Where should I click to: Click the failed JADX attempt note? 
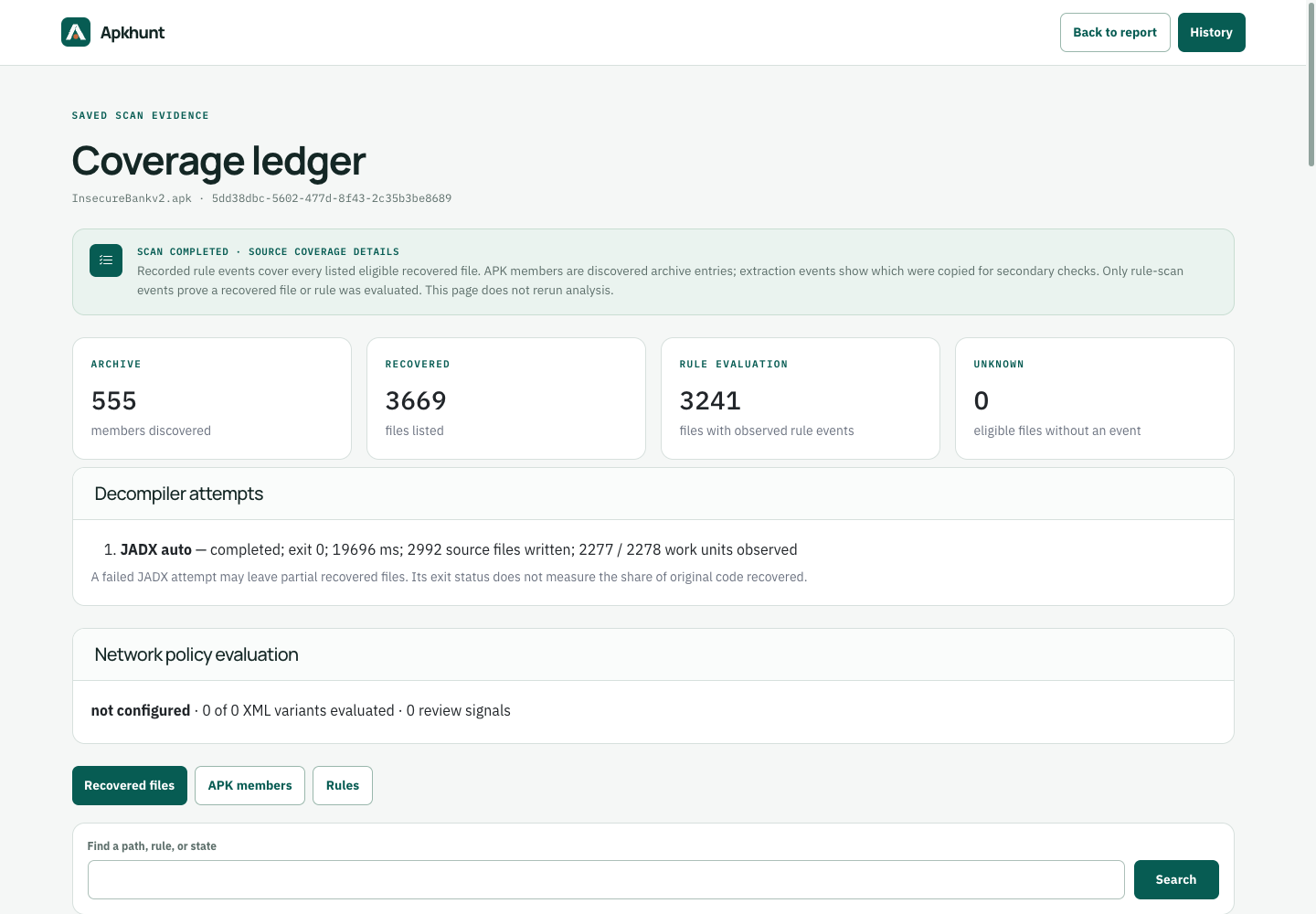(x=449, y=577)
